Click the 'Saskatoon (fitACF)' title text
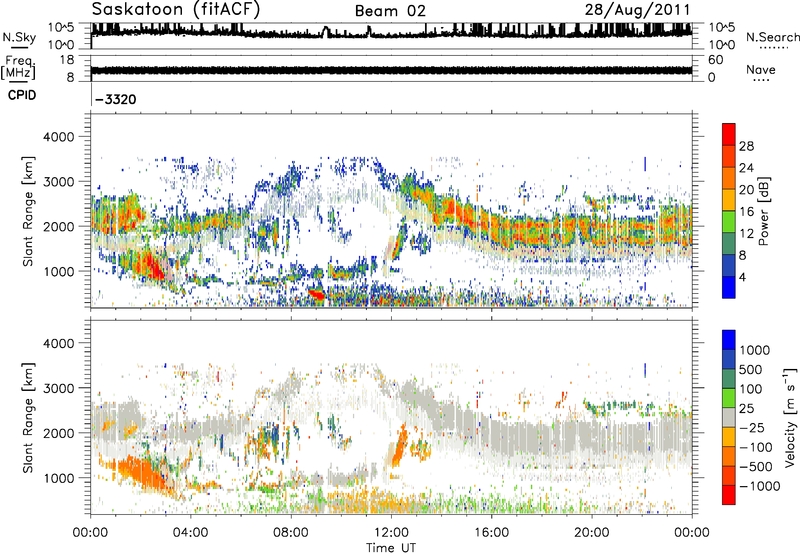Viewport: 800px width, 554px height. (x=176, y=9)
